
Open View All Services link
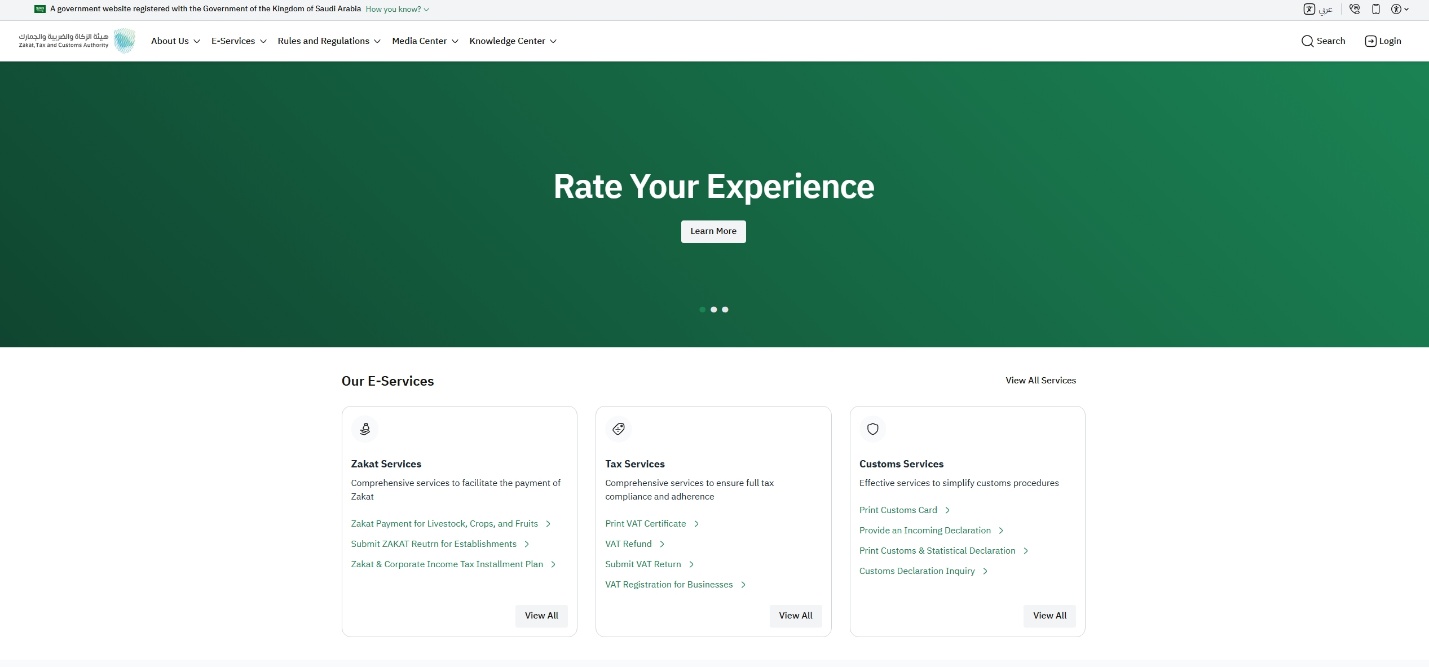(1041, 380)
